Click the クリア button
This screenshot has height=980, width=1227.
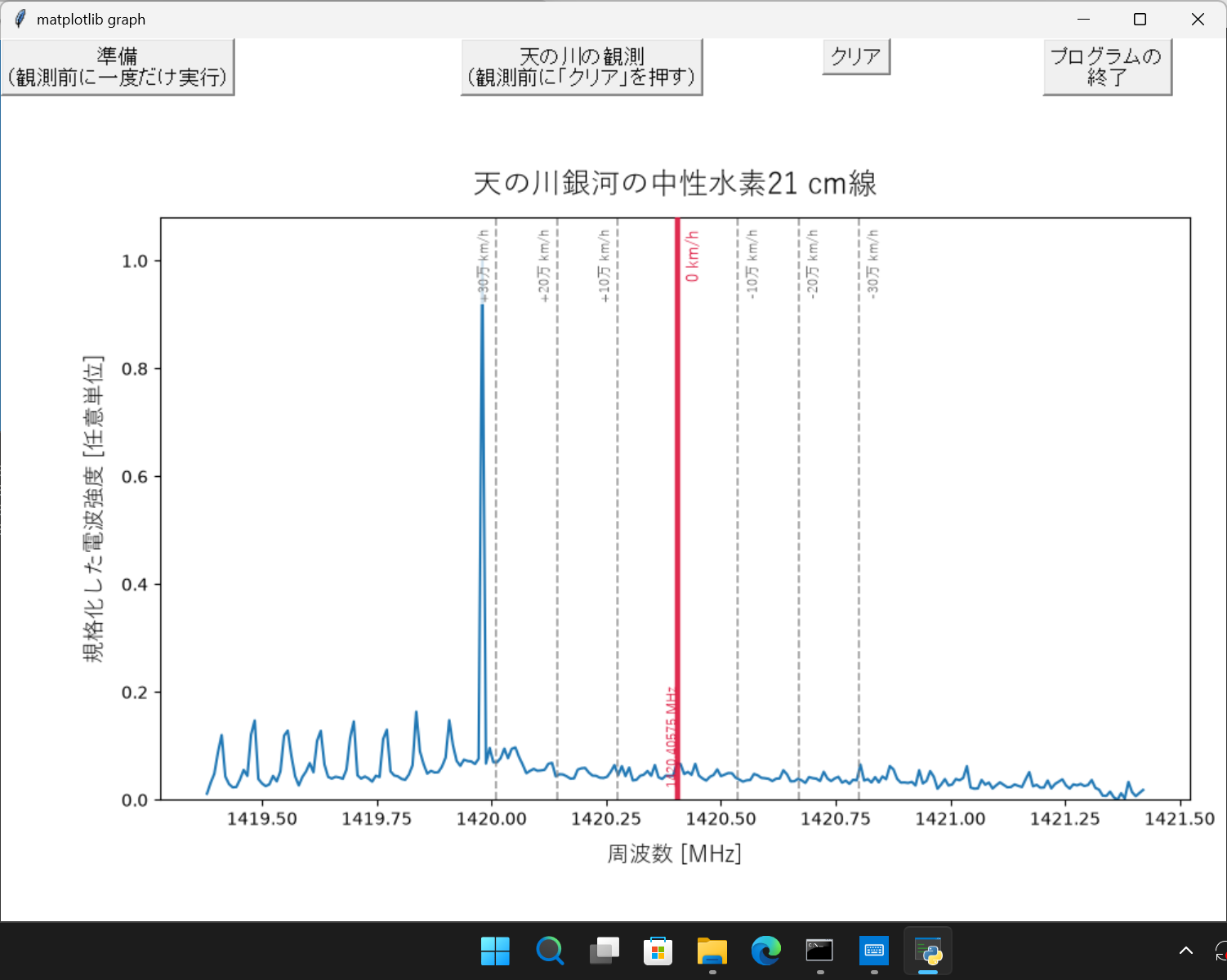(856, 56)
